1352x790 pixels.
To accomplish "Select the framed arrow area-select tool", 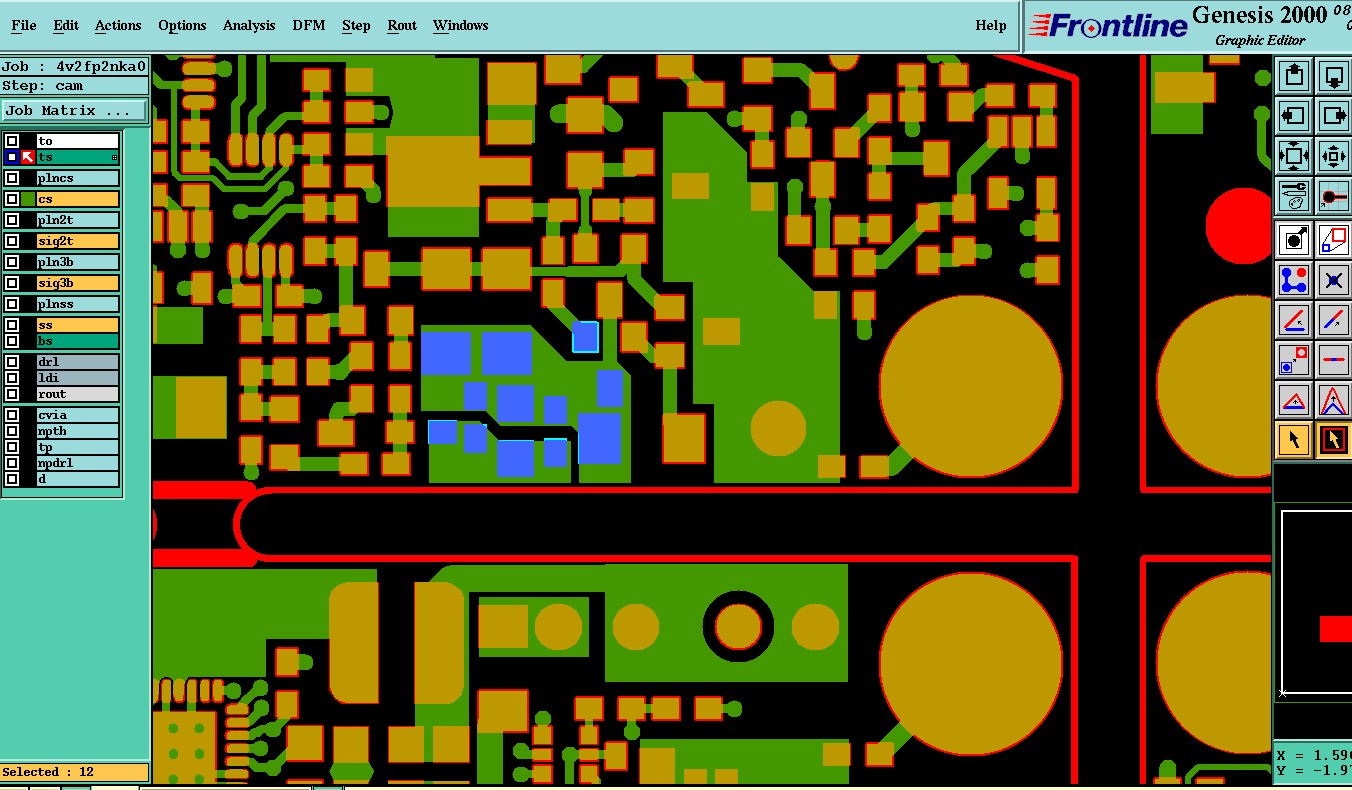I will (x=1333, y=440).
